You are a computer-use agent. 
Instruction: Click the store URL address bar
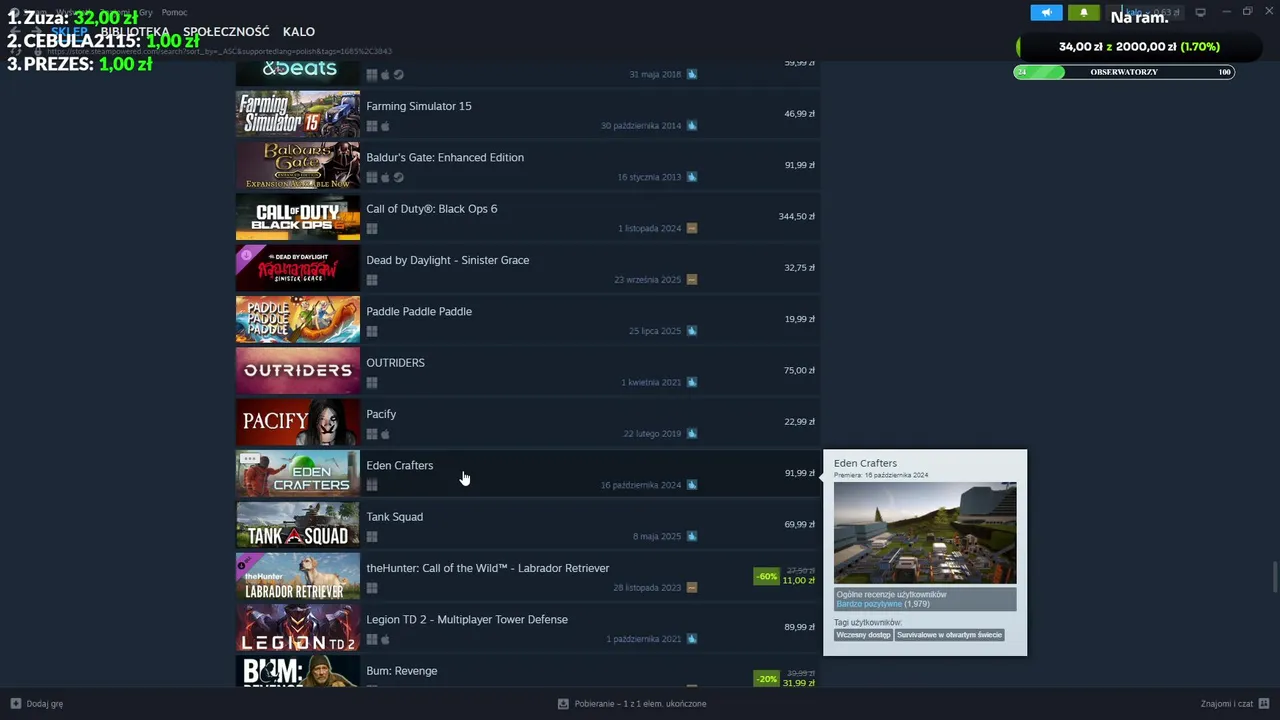coord(220,51)
